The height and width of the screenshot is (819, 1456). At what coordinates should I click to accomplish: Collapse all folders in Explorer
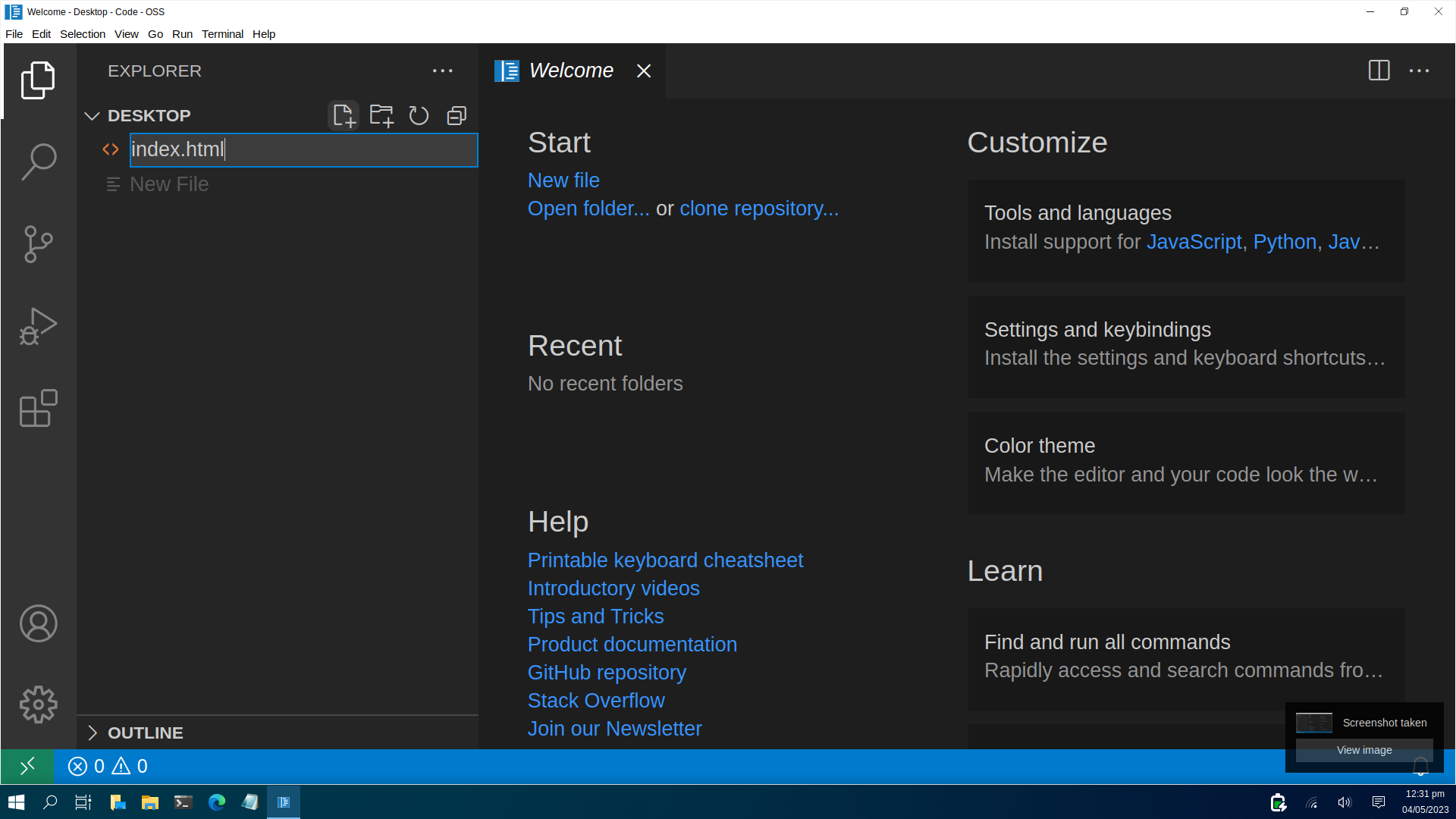point(457,115)
